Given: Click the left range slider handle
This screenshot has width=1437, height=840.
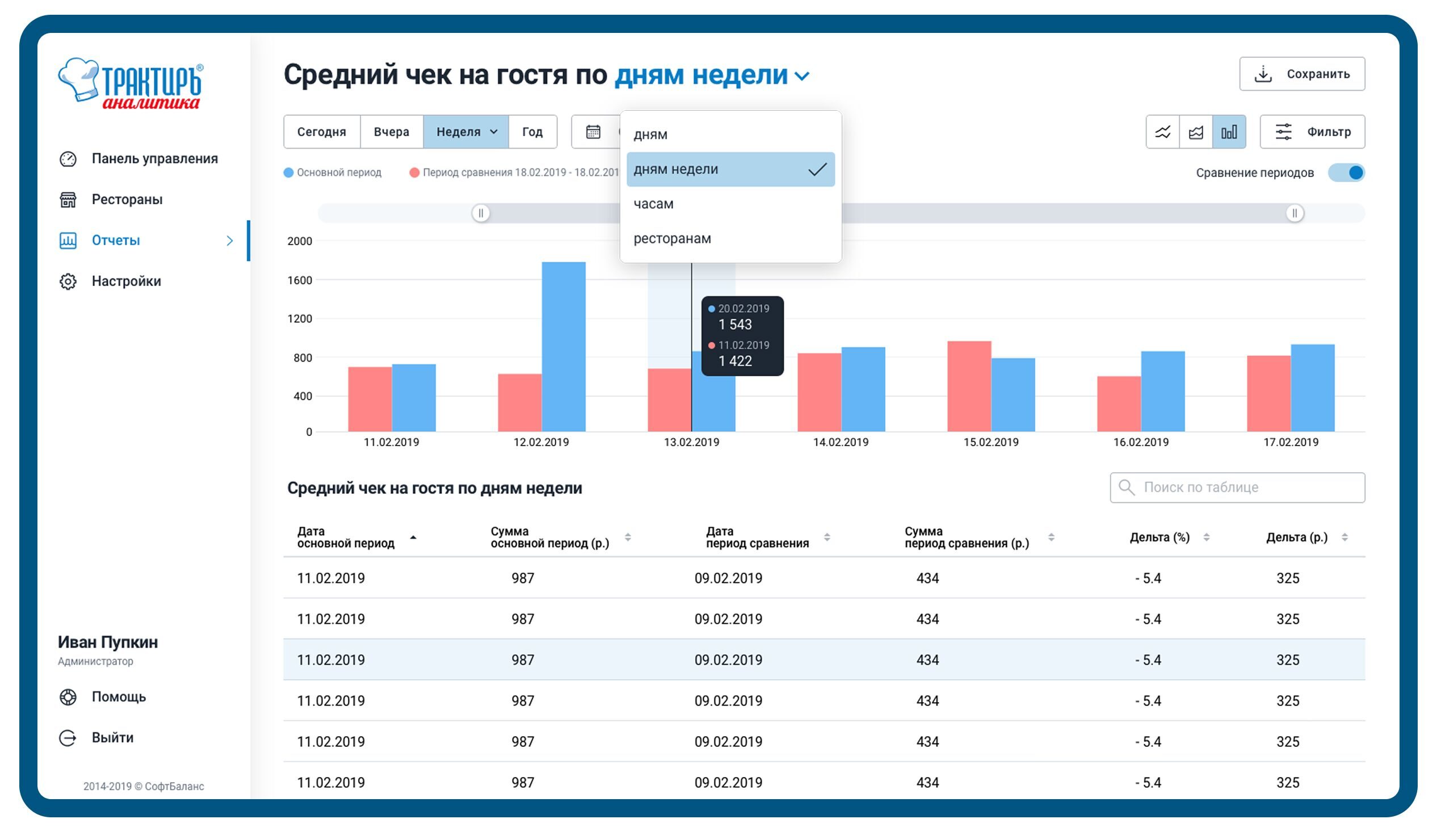Looking at the screenshot, I should (481, 213).
